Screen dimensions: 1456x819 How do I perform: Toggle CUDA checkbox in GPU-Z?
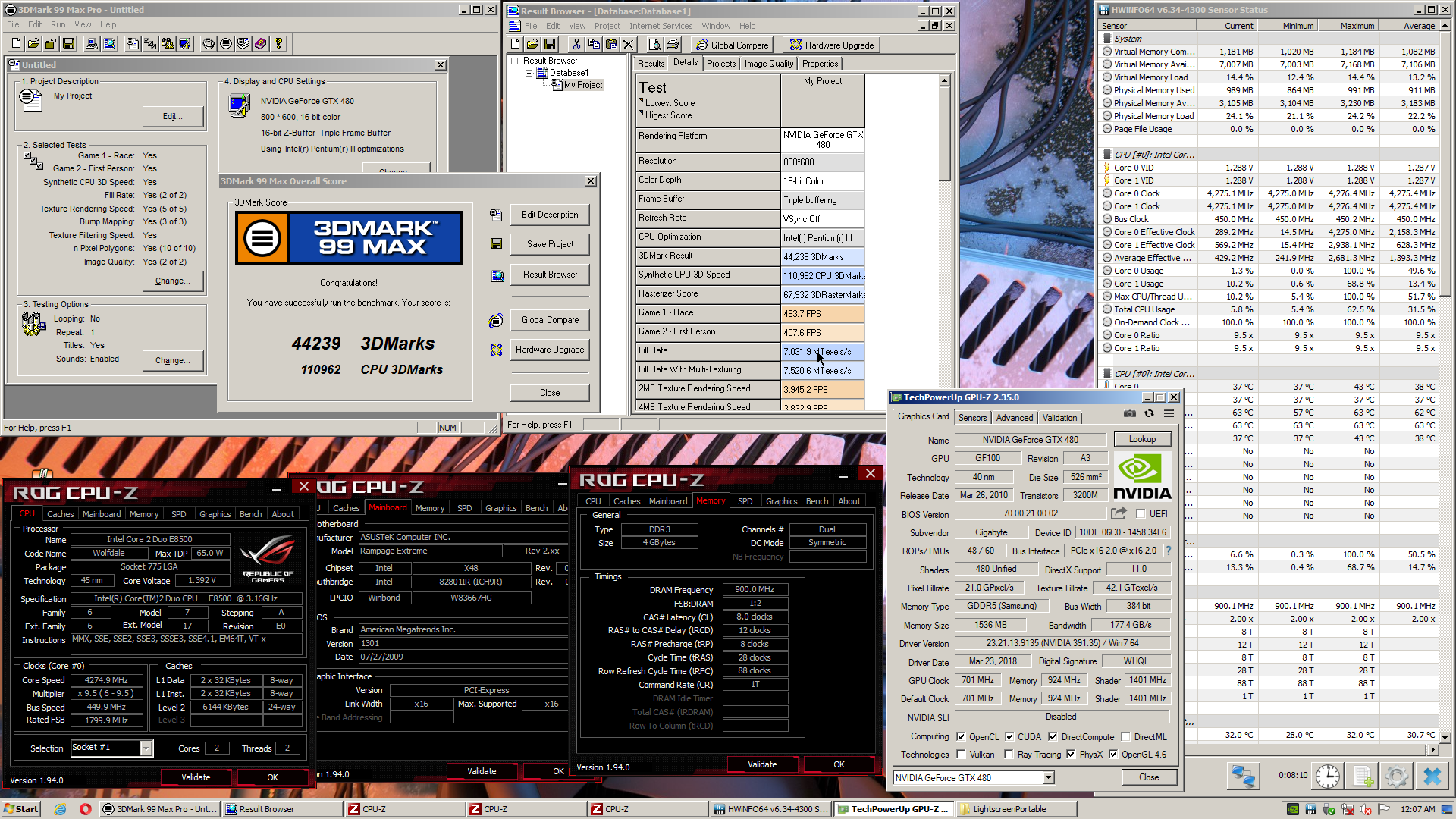pyautogui.click(x=1009, y=736)
